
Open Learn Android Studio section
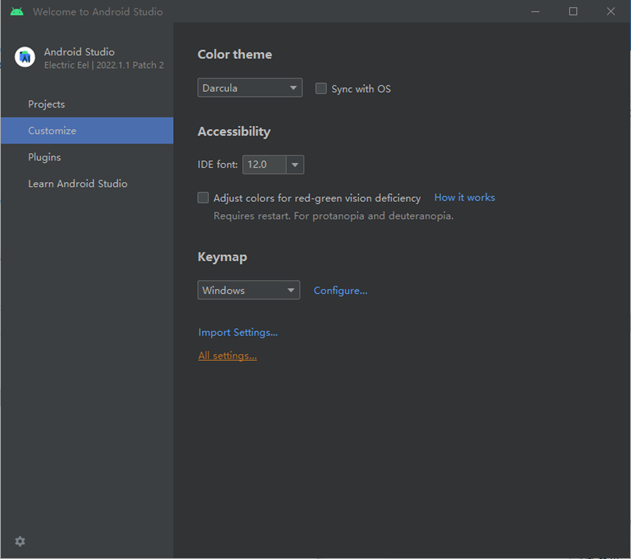(x=87, y=184)
